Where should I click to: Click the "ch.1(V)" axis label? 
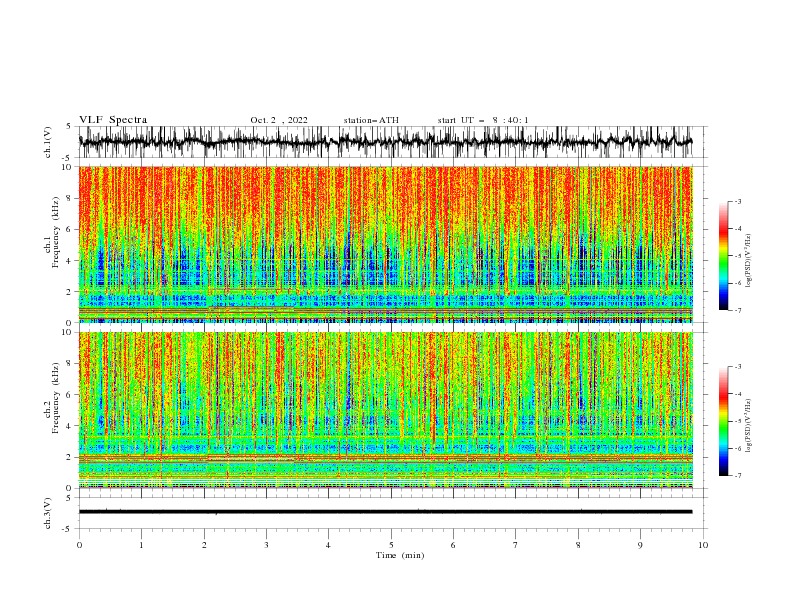click(48, 142)
